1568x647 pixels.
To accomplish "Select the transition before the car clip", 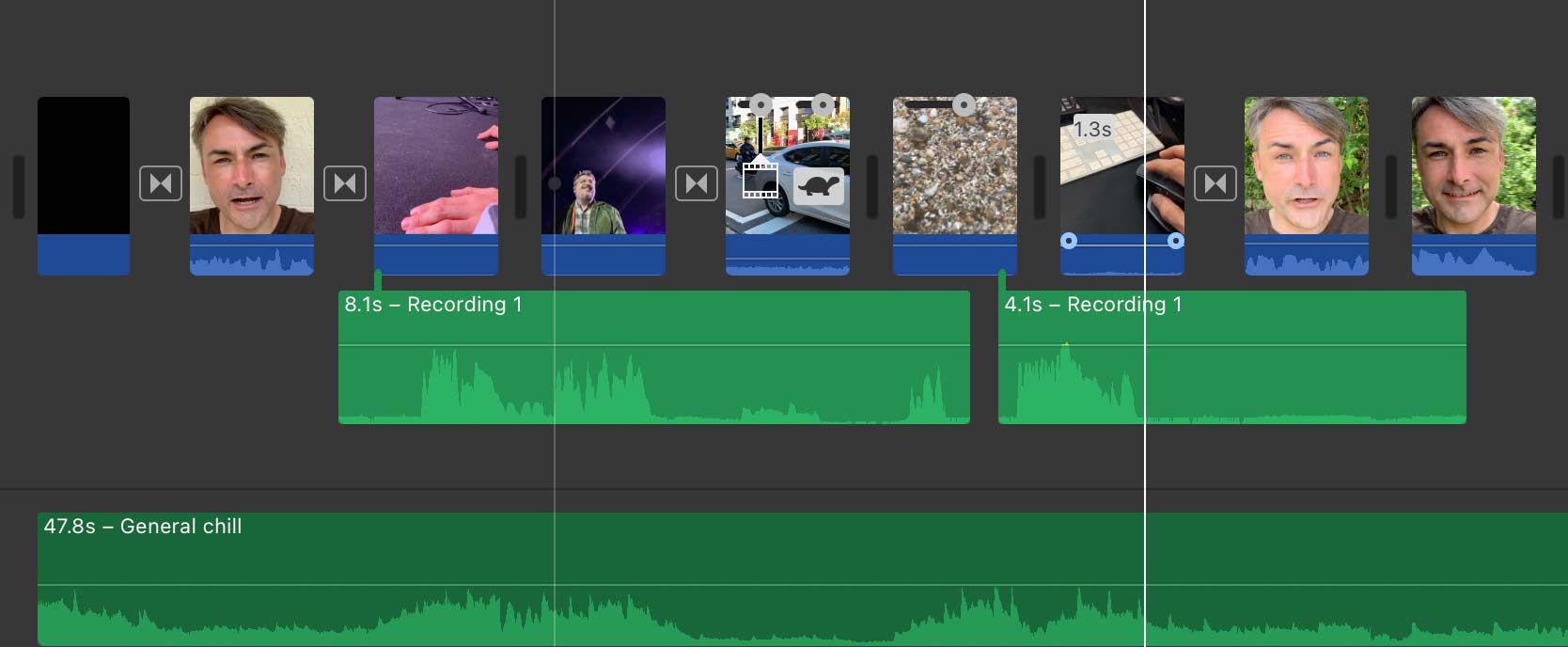I will tap(697, 183).
